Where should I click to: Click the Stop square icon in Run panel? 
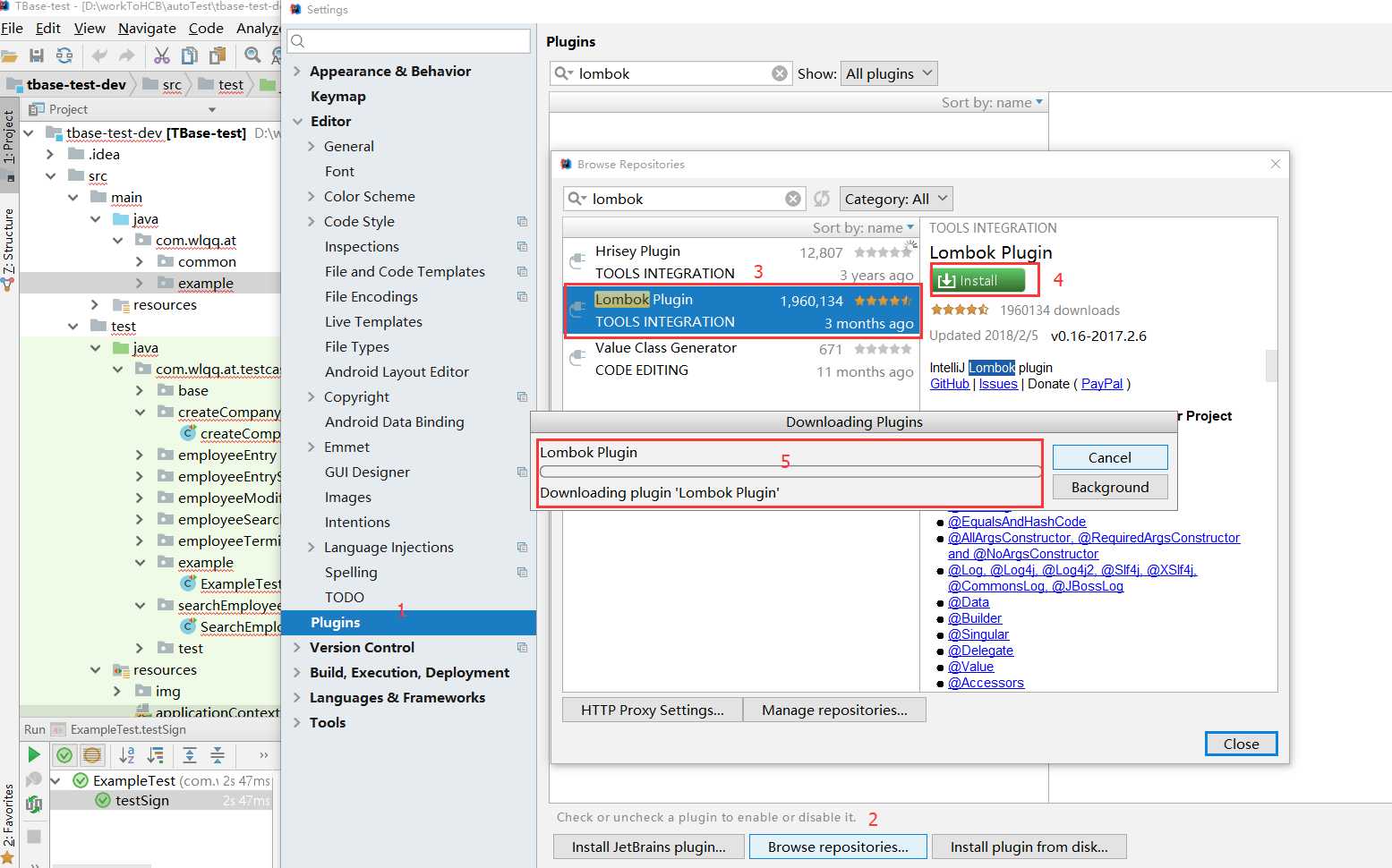[x=34, y=837]
